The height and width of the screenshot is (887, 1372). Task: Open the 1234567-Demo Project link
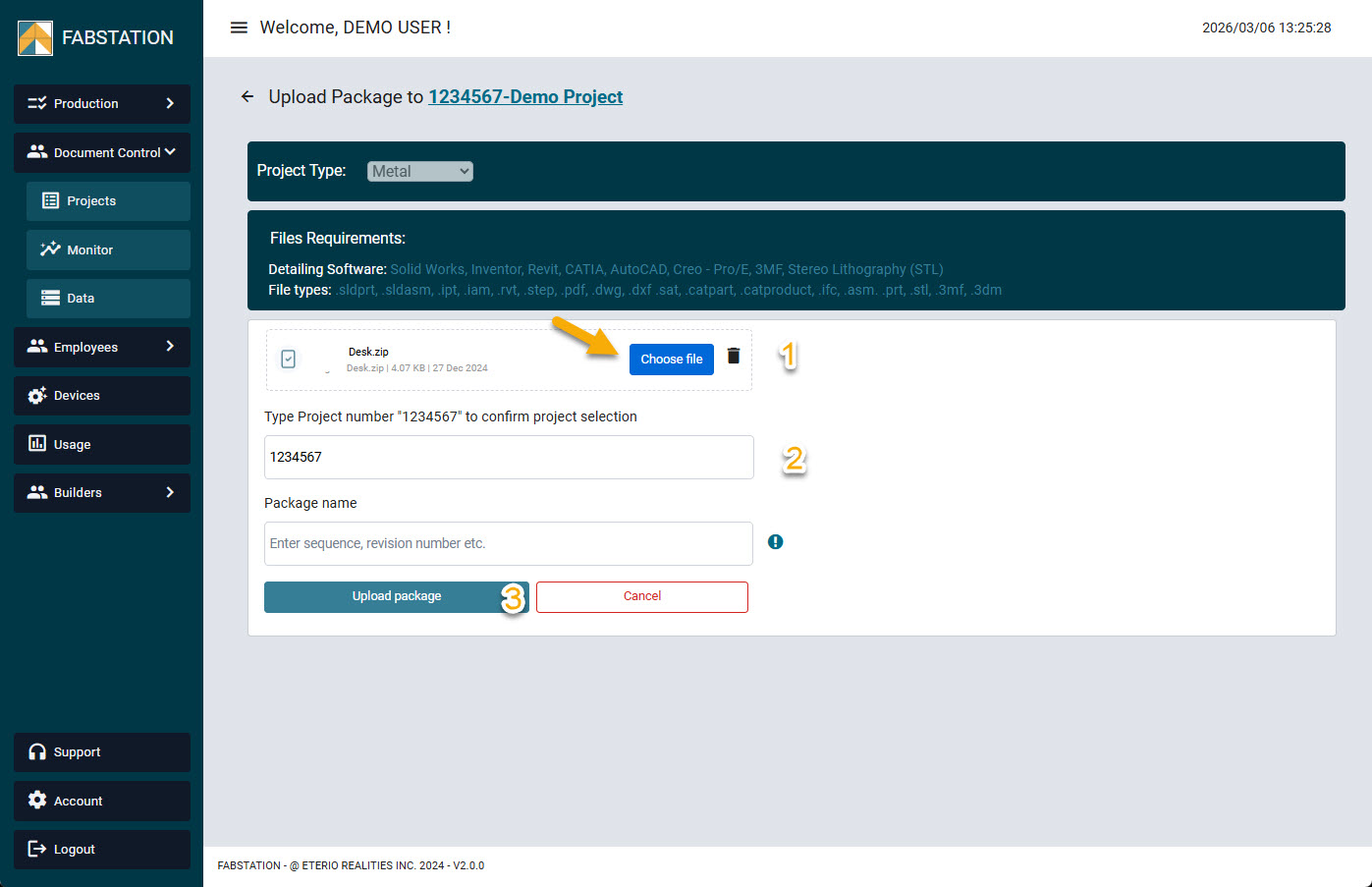525,96
